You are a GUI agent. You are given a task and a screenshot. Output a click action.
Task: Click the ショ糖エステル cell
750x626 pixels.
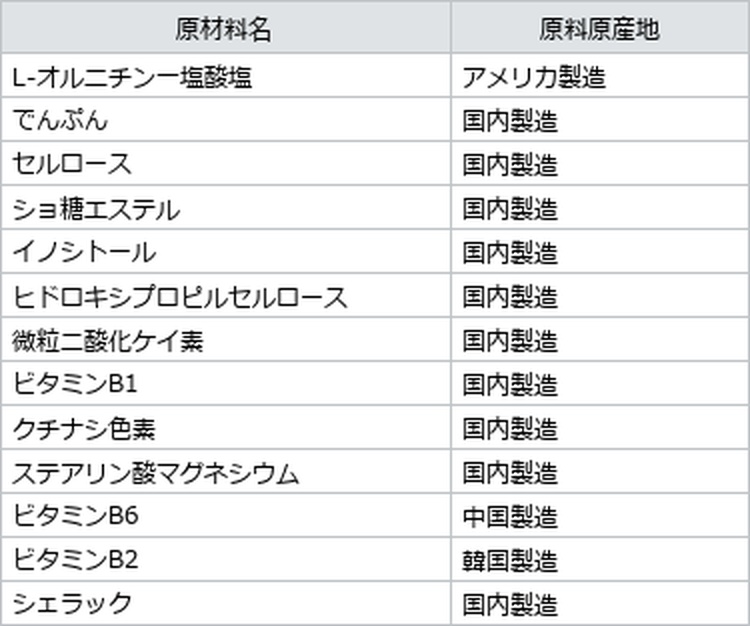tap(226, 208)
